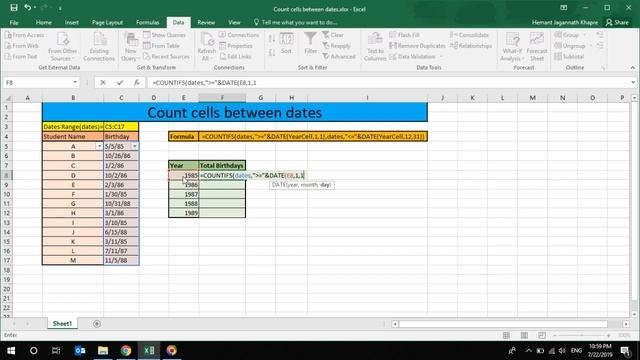
Task: Switch to Page Break Preview
Action: pyautogui.click(x=542, y=335)
